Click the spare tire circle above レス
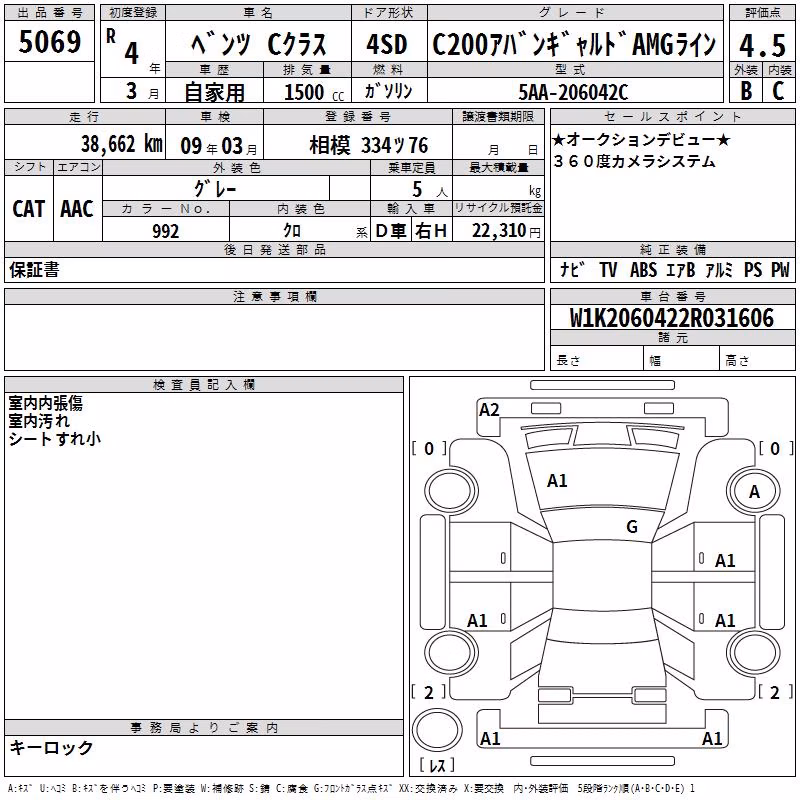Screen dimensions: 800x800 437,730
